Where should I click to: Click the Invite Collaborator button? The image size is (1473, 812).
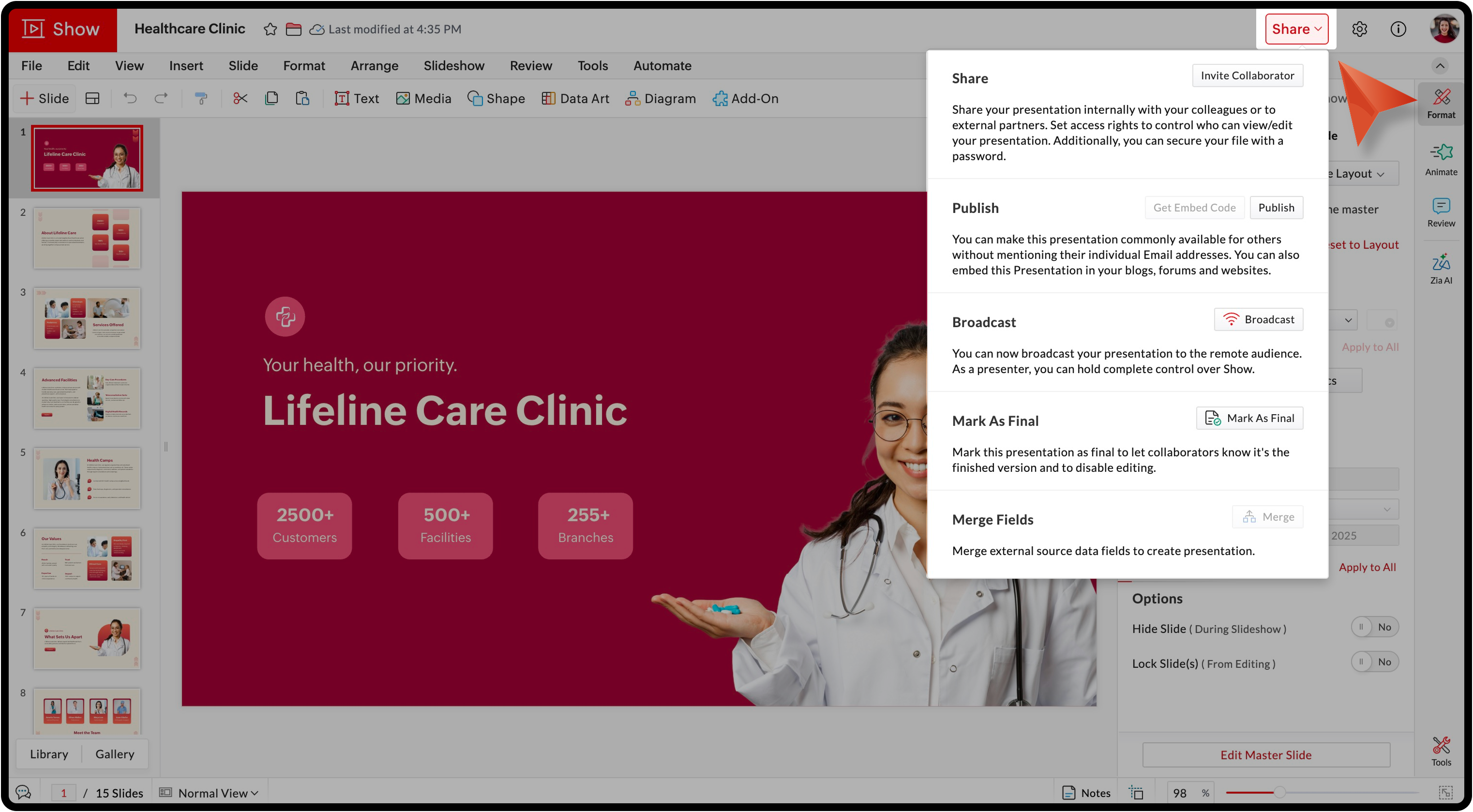point(1247,75)
